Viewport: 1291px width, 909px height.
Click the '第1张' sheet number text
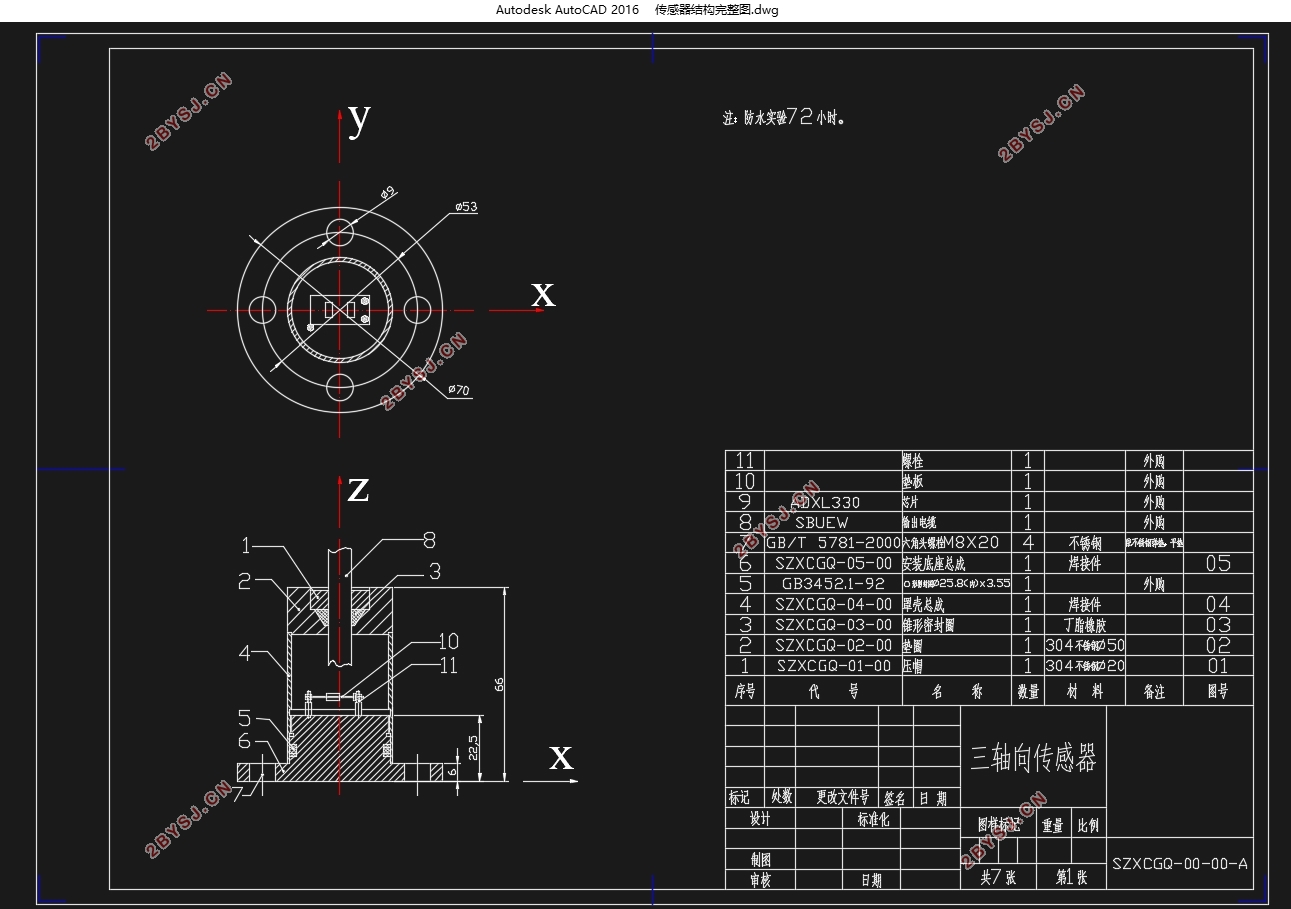(x=1070, y=877)
